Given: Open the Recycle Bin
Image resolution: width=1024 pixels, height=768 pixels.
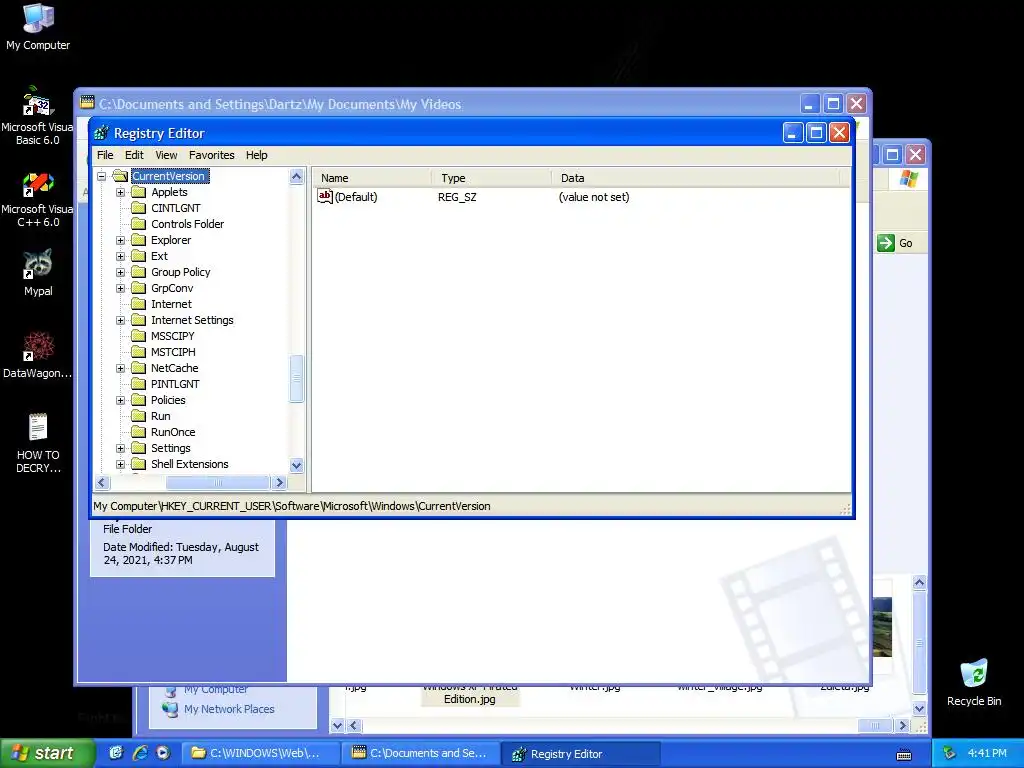Looking at the screenshot, I should tap(974, 682).
